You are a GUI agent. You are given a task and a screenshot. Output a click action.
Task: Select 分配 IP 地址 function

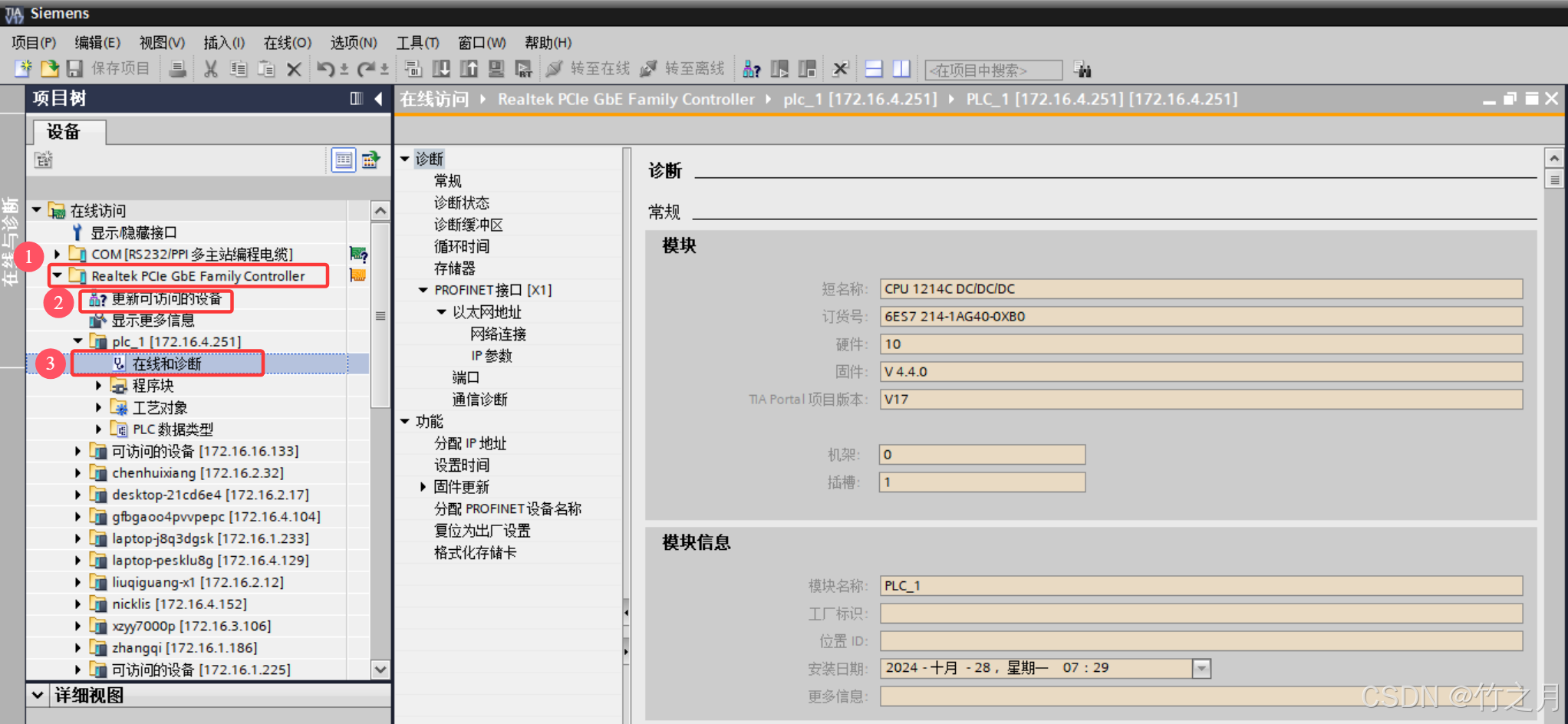[x=470, y=443]
